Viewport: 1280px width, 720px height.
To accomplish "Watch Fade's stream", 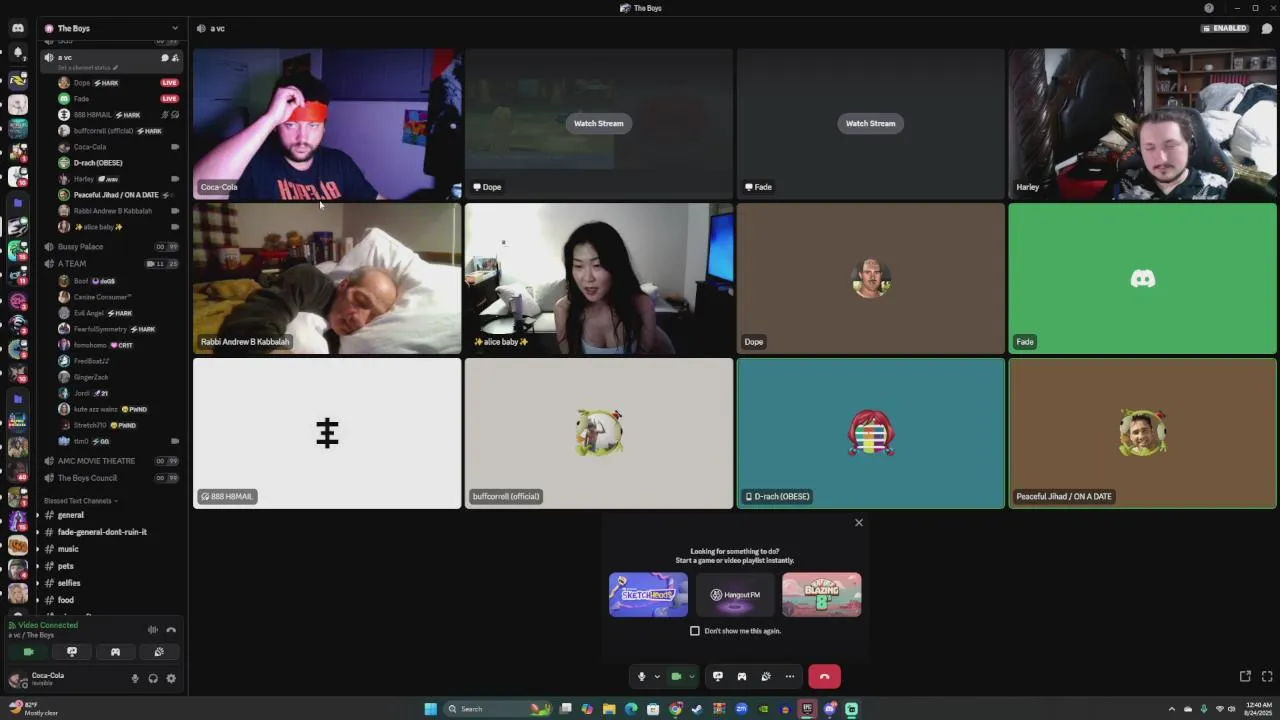I will coord(870,123).
